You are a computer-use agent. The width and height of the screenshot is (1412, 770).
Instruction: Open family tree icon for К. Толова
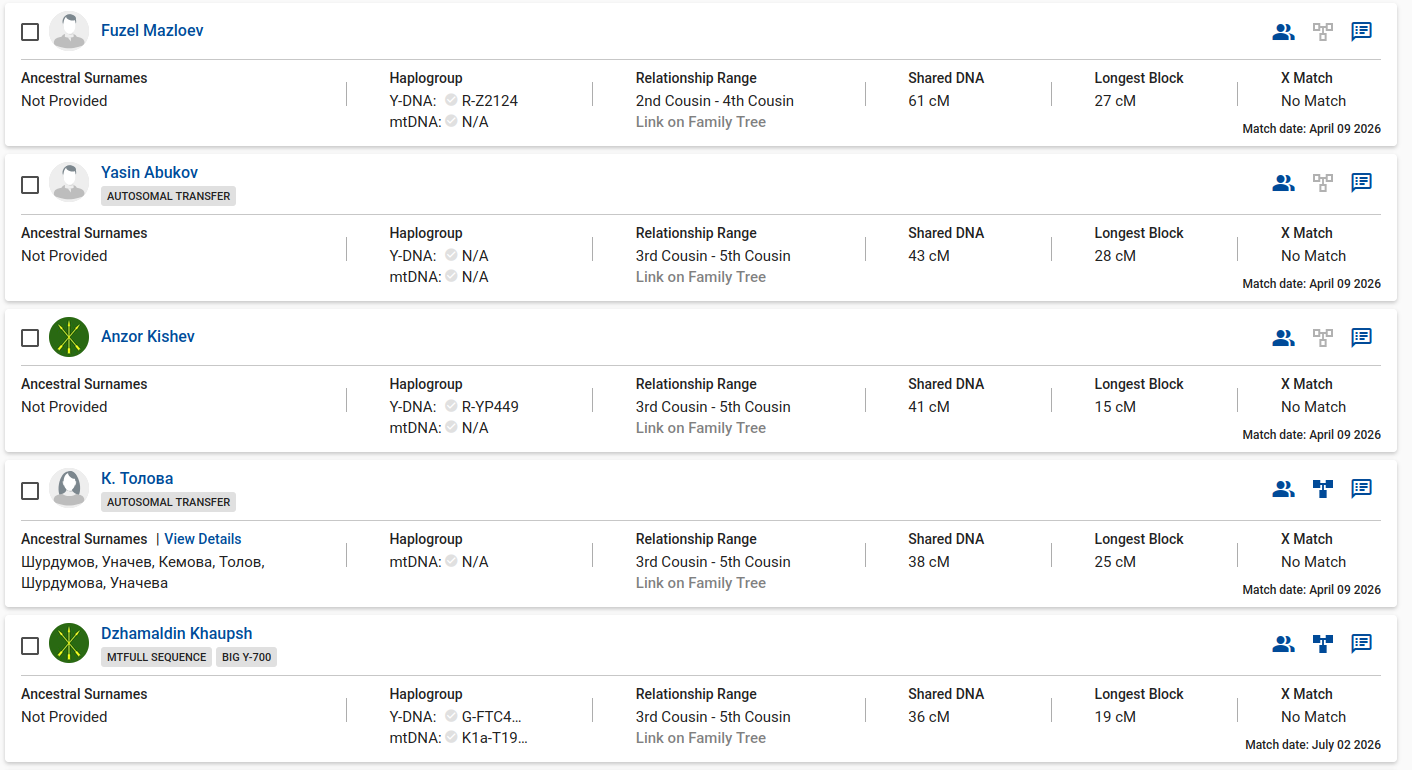pyautogui.click(x=1323, y=489)
